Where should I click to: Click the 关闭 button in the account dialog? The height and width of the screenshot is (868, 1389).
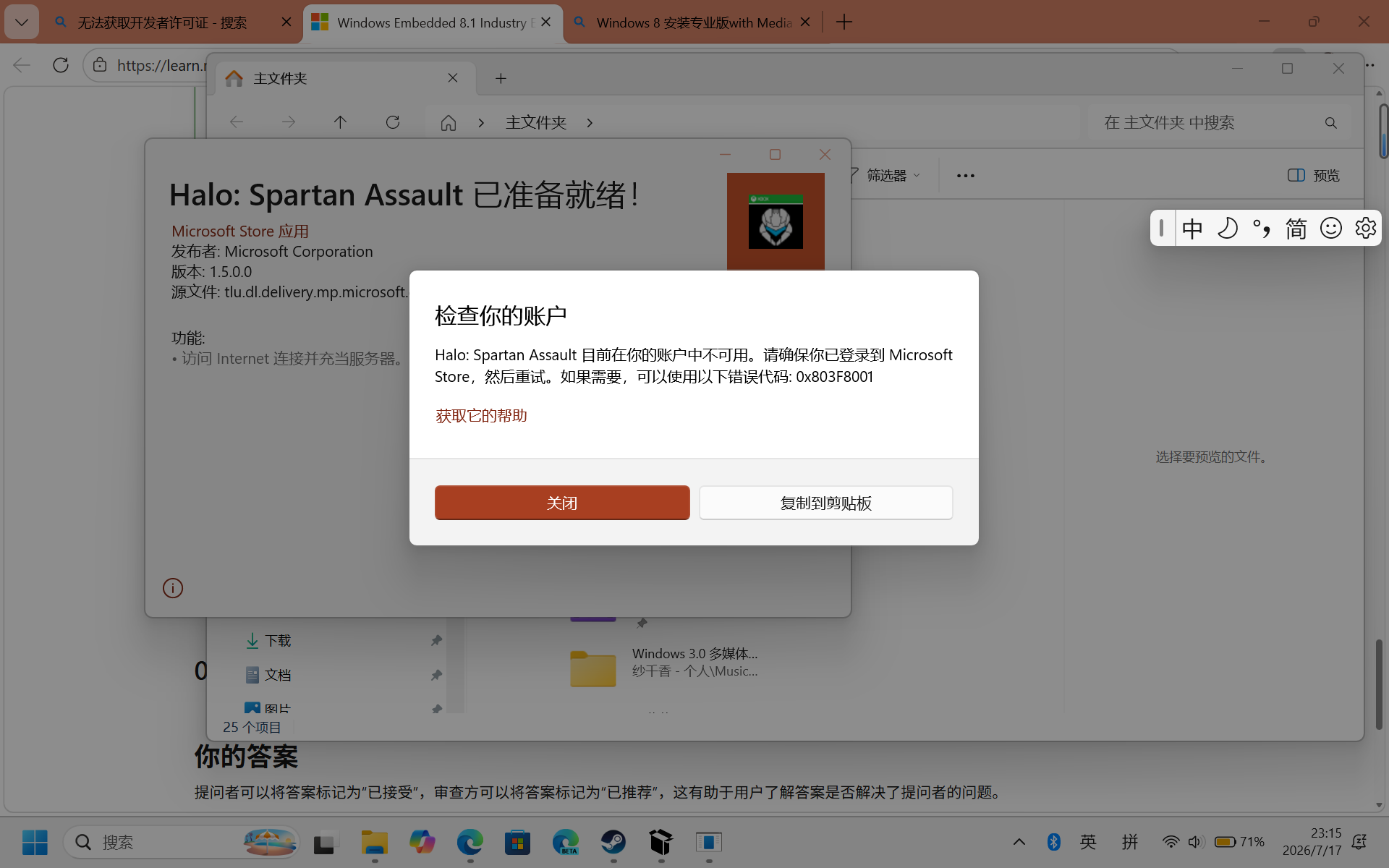click(x=562, y=503)
